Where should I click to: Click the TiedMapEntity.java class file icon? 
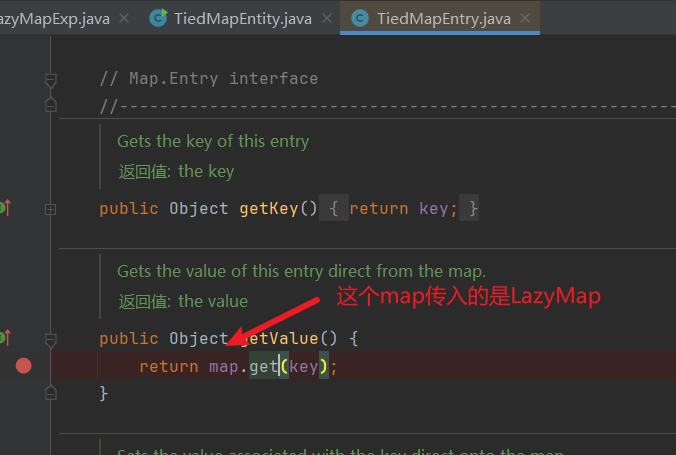[x=158, y=18]
